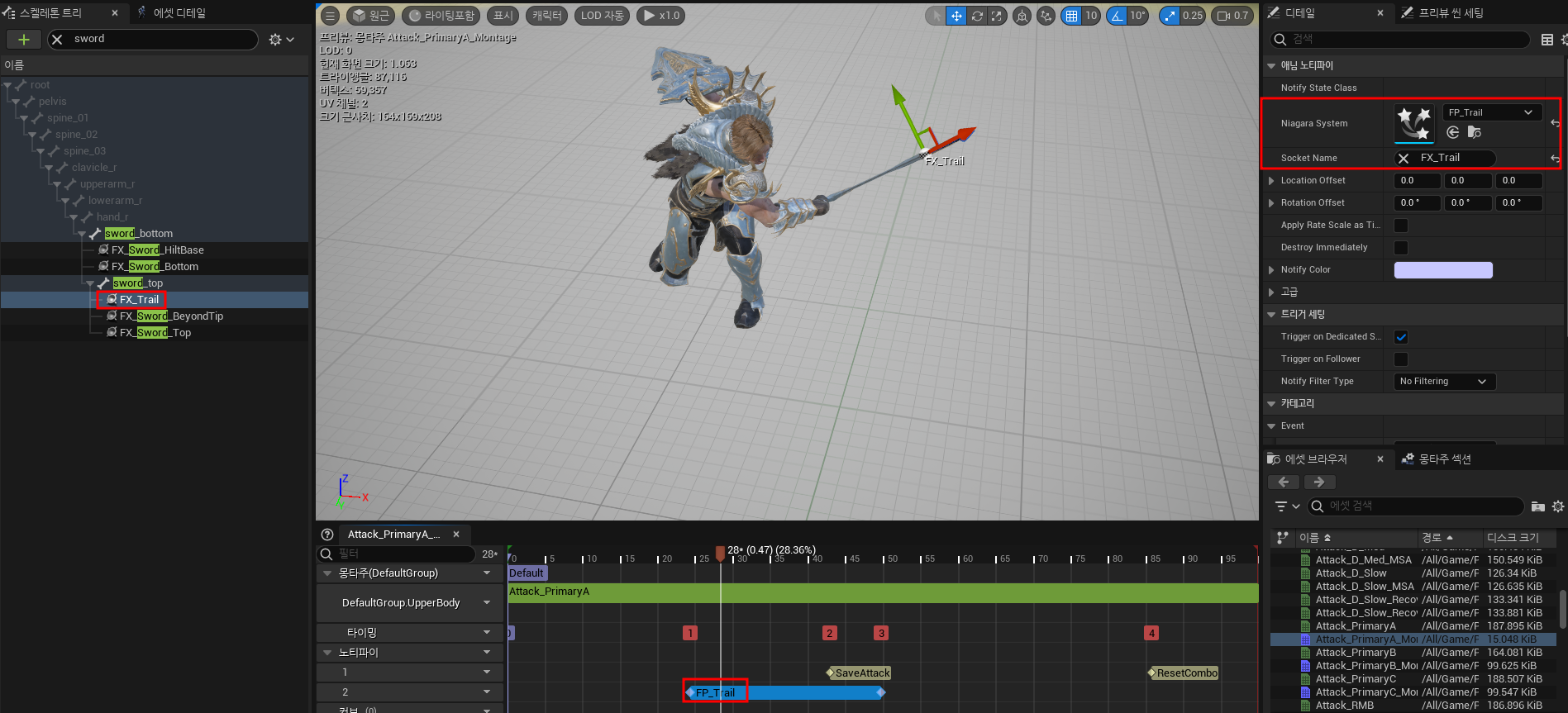Open the Notify Color swatch
This screenshot has width=1568, height=713.
pyautogui.click(x=1443, y=270)
